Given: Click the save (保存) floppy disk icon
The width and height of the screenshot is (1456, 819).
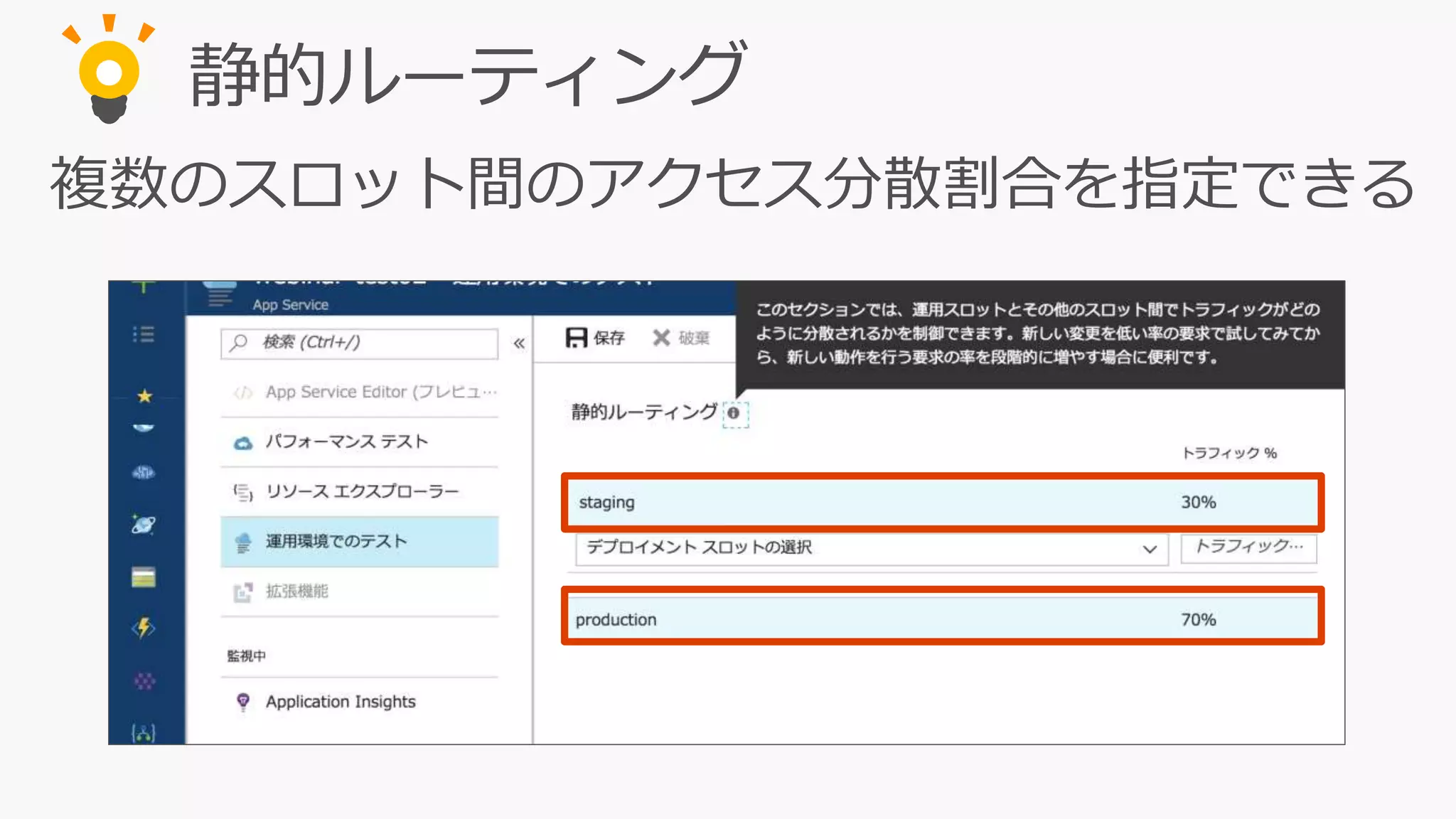Looking at the screenshot, I should pyautogui.click(x=577, y=338).
